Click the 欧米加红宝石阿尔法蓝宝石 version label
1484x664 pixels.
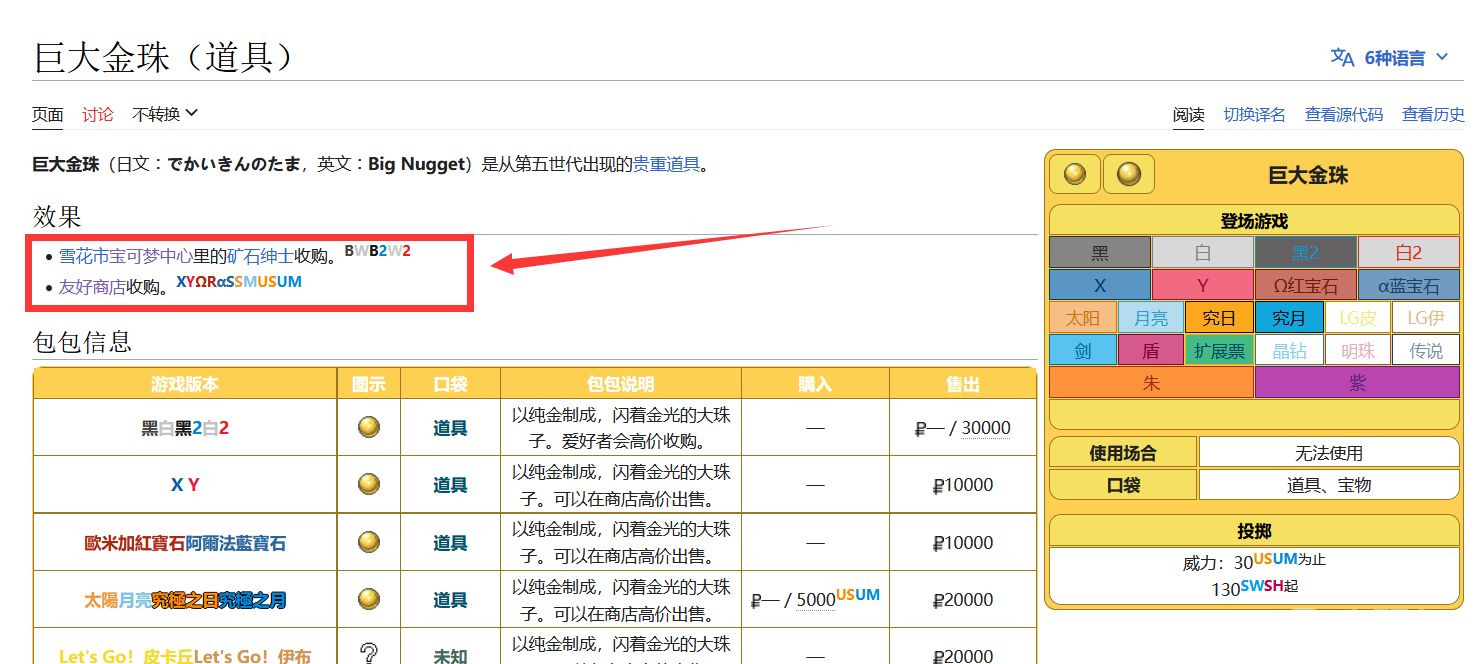185,543
